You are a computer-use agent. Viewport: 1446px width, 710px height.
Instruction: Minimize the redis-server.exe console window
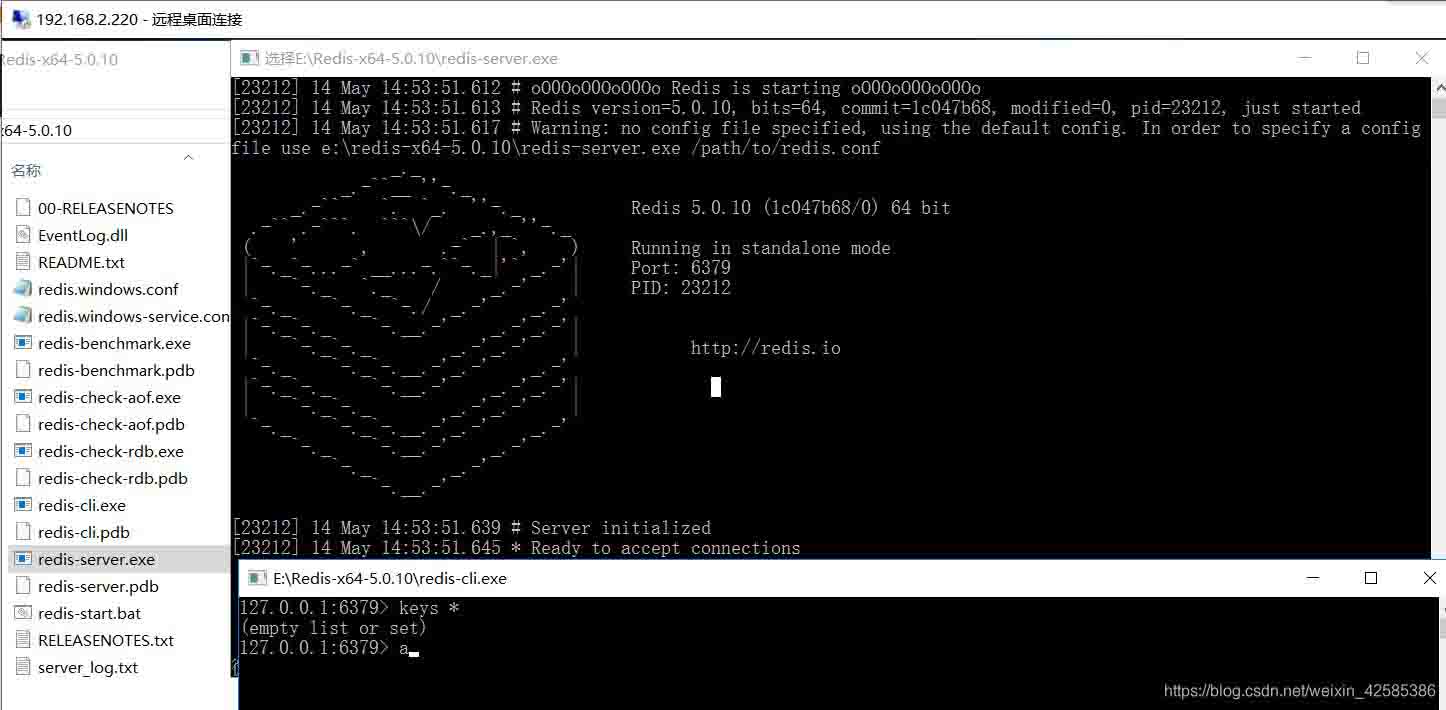(1303, 58)
